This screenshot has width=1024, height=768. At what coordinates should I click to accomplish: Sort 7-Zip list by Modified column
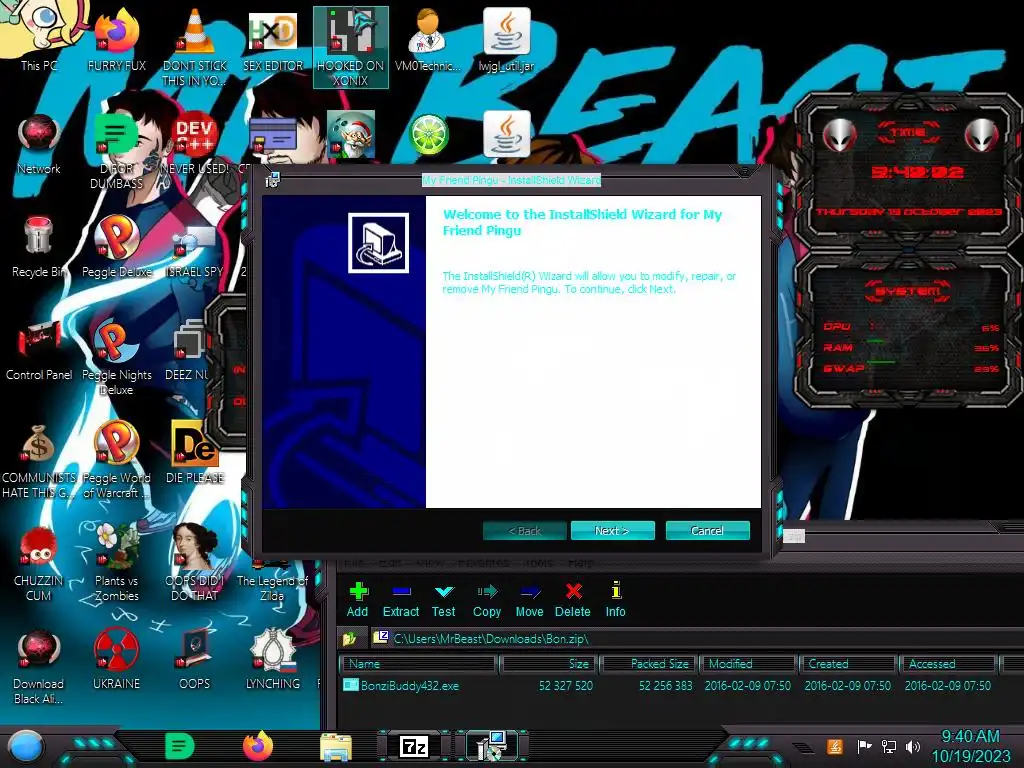point(749,664)
